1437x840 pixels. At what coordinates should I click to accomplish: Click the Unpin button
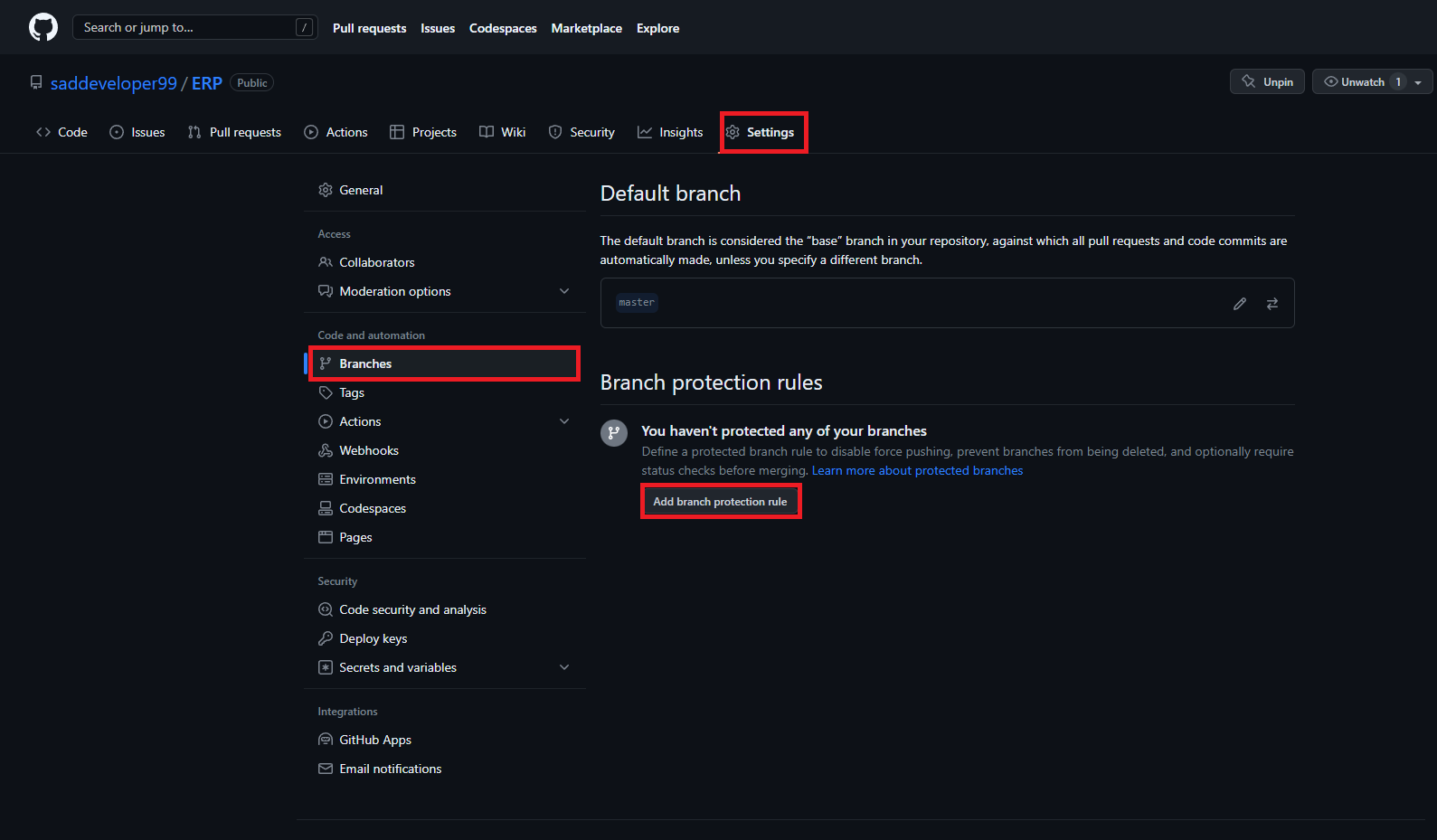(1267, 81)
